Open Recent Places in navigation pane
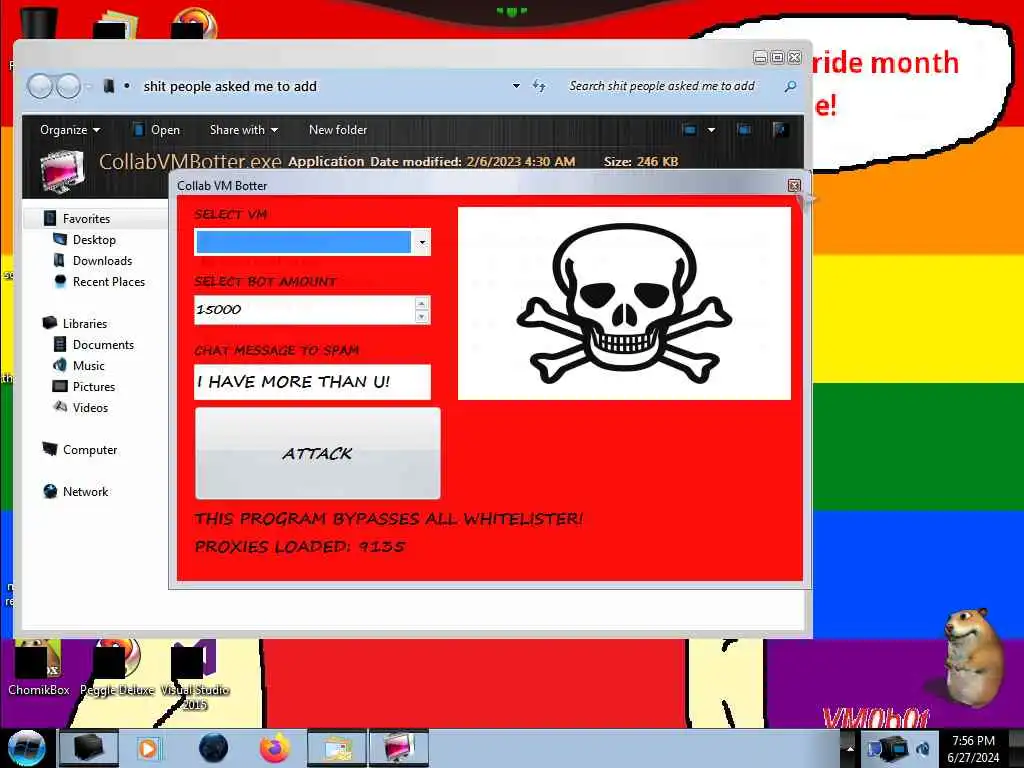This screenshot has height=768, width=1024. [109, 281]
